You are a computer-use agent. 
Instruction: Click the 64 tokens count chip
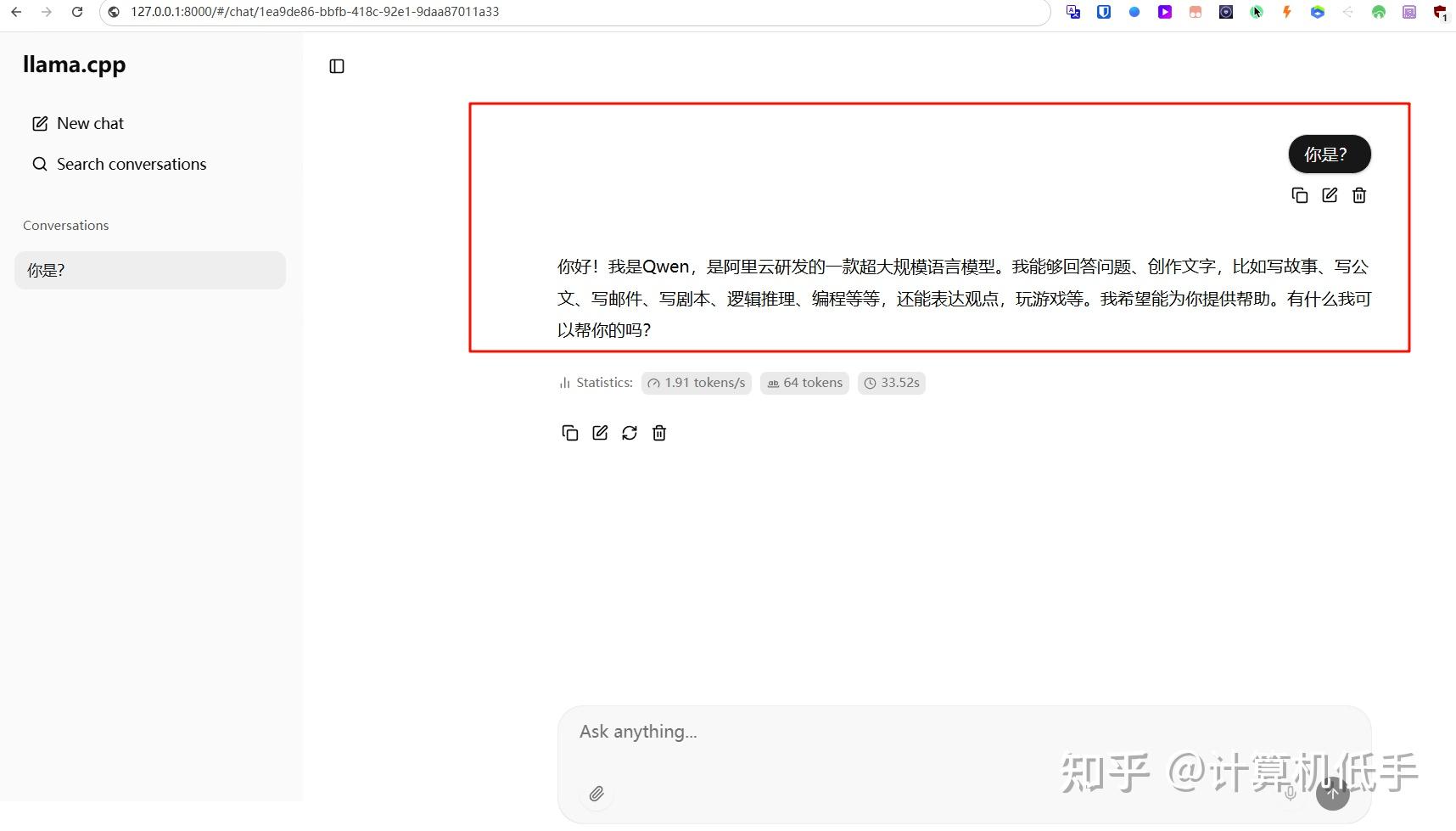[804, 383]
